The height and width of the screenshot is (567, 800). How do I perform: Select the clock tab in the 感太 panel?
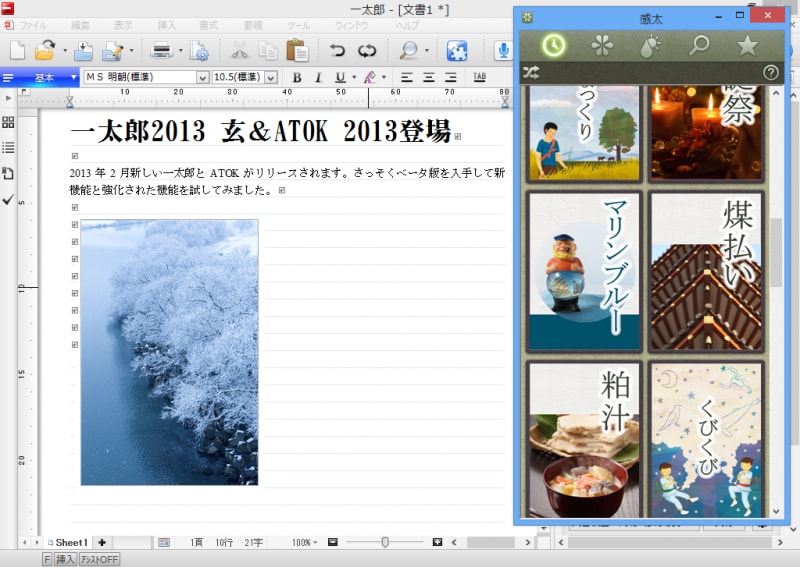point(553,45)
